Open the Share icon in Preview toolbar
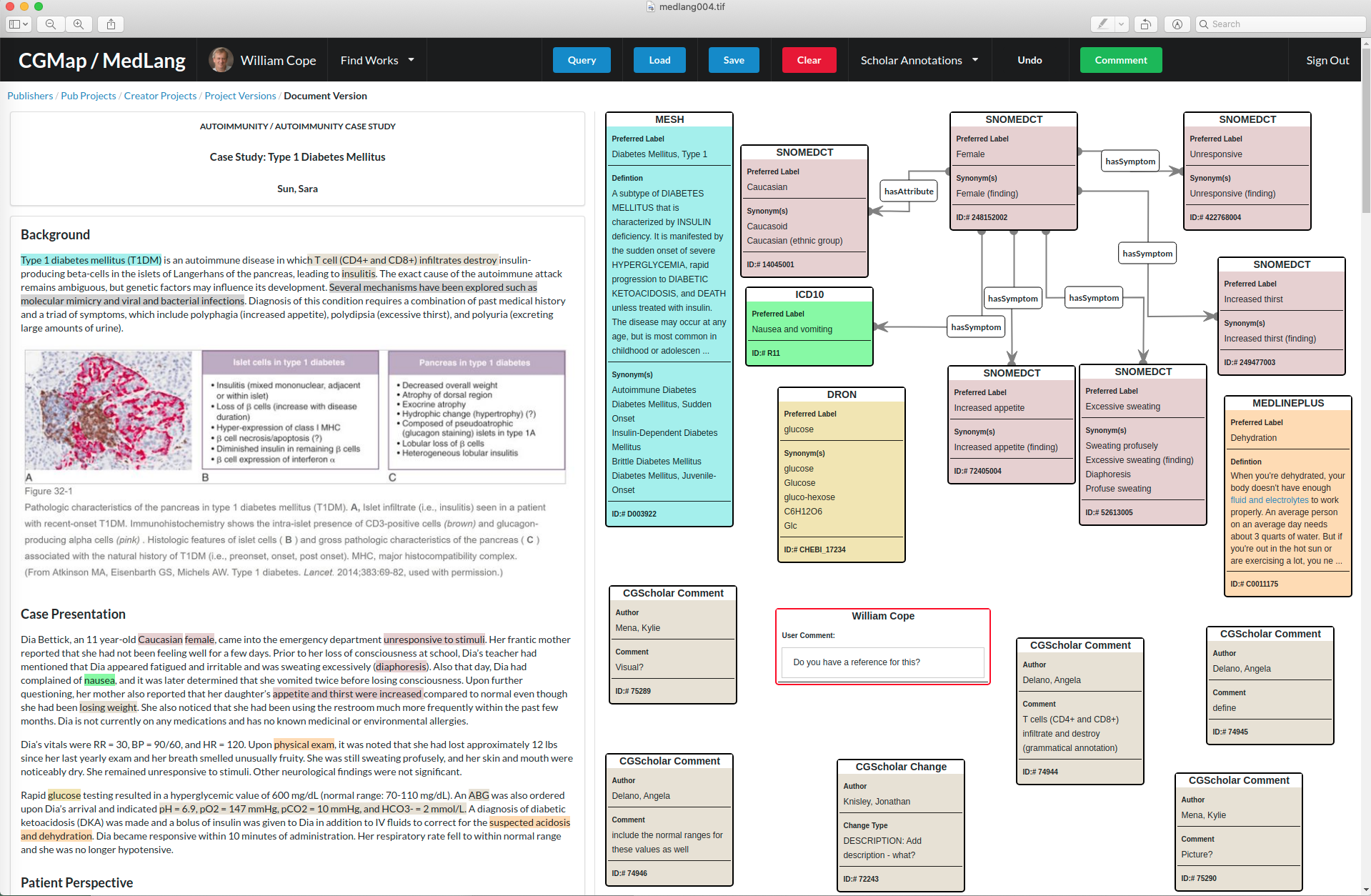The width and height of the screenshot is (1371, 896). click(111, 24)
